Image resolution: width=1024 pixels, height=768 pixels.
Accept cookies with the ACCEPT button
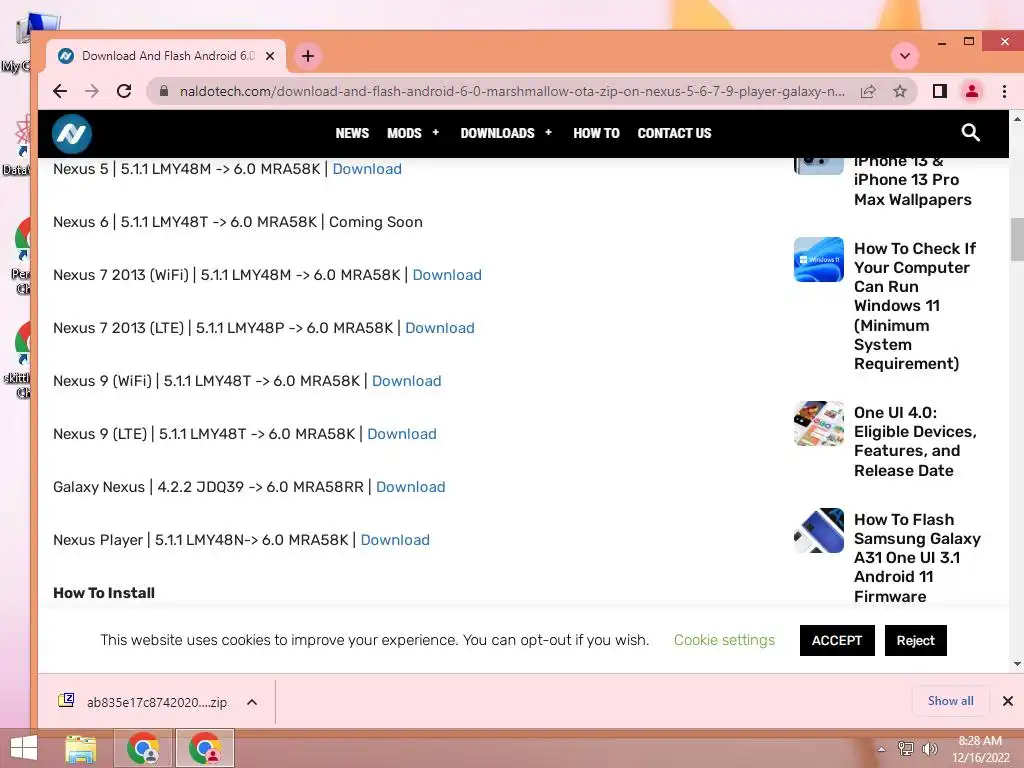(x=837, y=641)
